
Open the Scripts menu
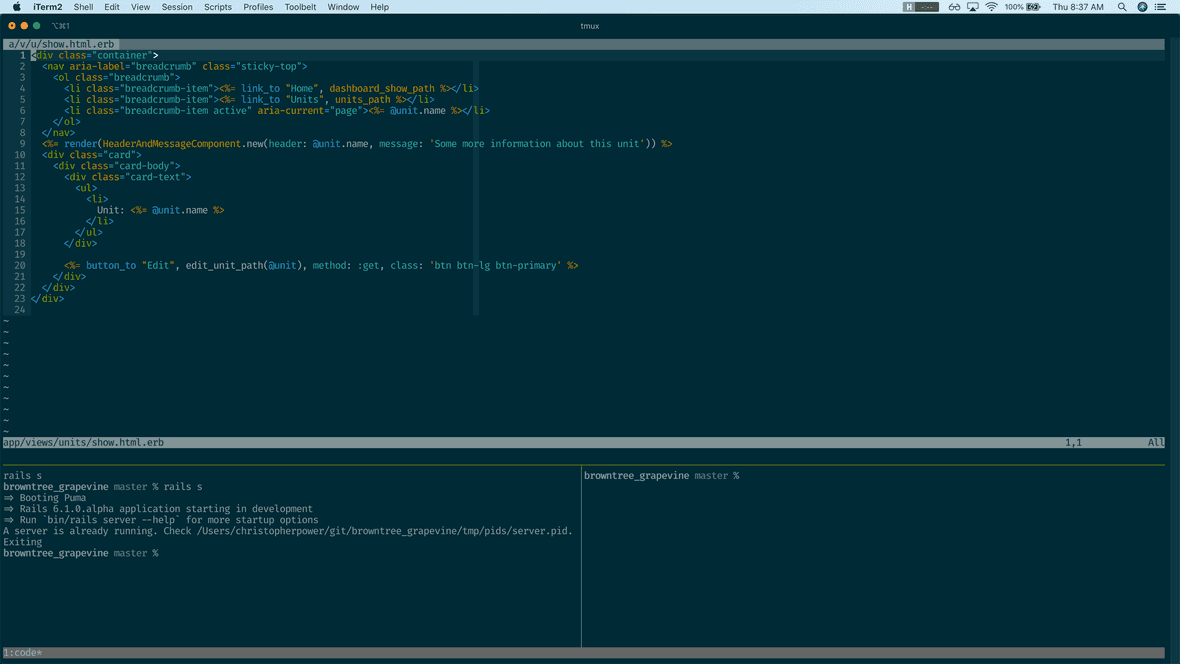[x=217, y=7]
